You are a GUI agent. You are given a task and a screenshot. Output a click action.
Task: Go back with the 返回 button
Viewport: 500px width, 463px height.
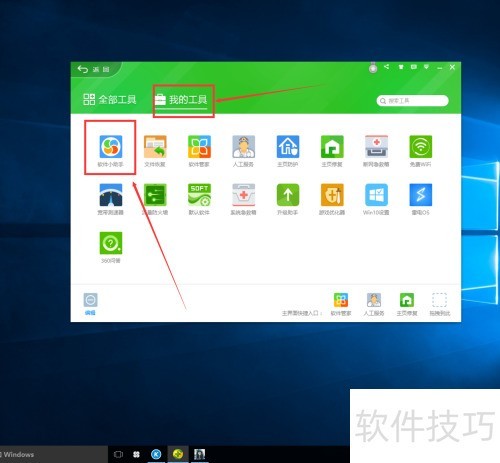(93, 69)
